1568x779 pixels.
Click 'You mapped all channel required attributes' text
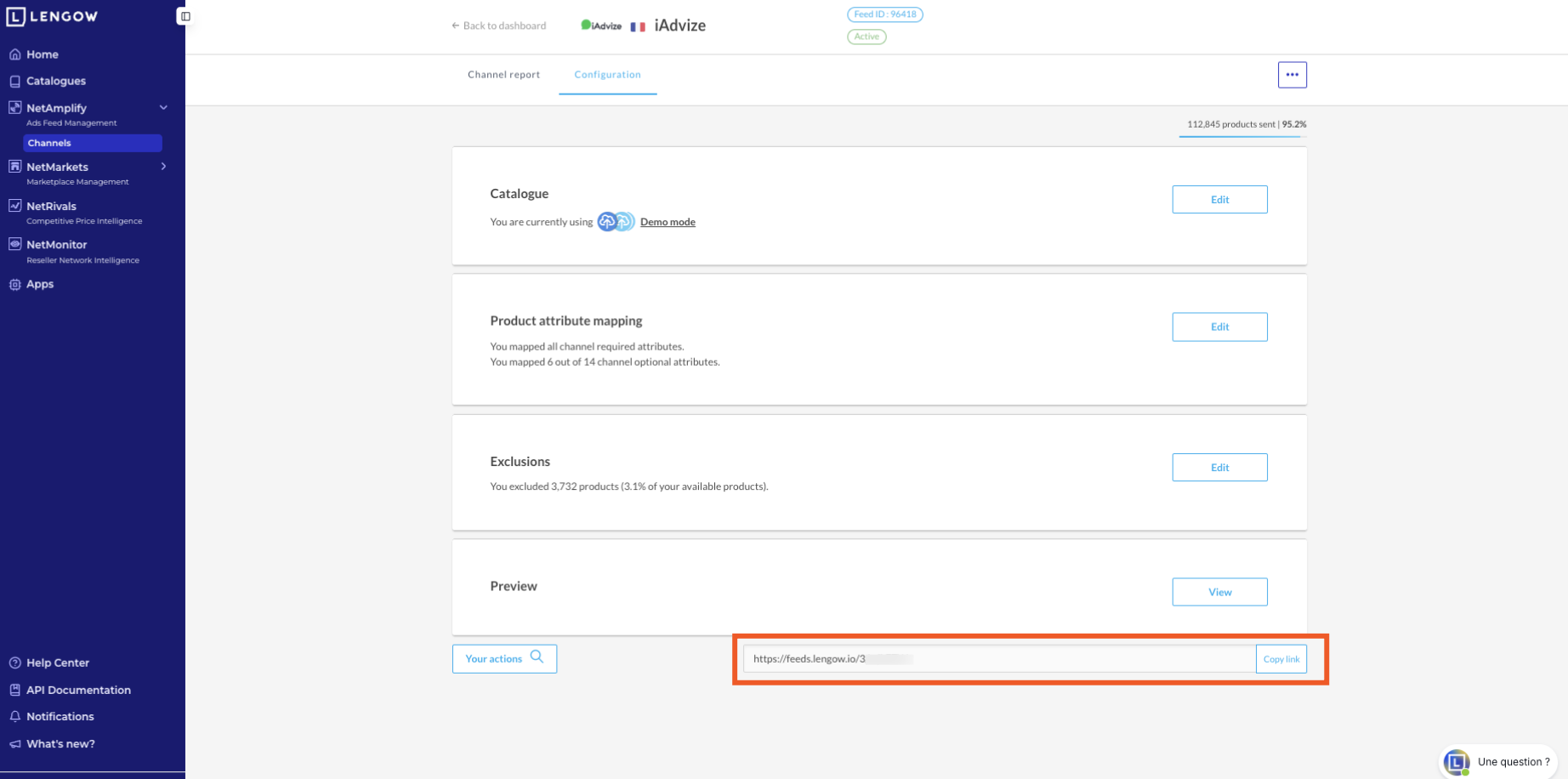(587, 346)
